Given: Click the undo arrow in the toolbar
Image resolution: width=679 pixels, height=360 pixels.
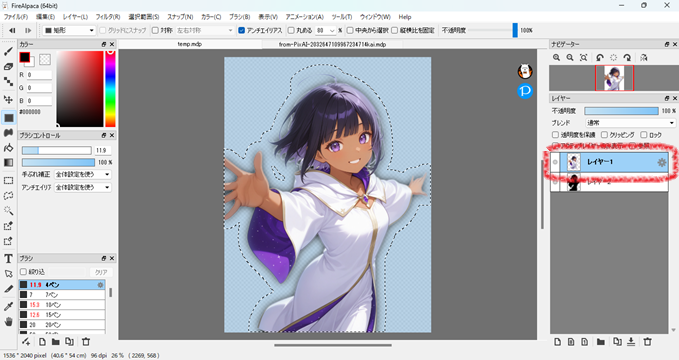Looking at the screenshot, I should click(x=12, y=30).
